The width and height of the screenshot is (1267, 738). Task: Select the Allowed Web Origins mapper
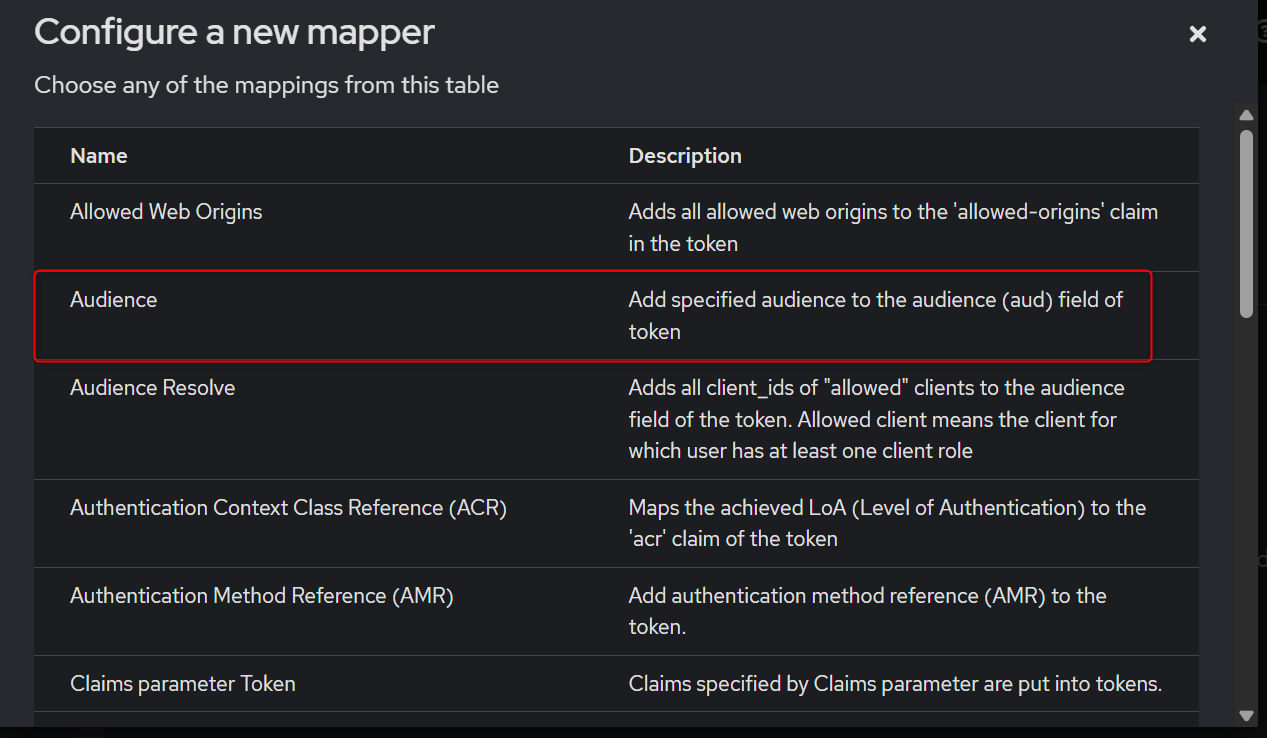[x=166, y=212]
